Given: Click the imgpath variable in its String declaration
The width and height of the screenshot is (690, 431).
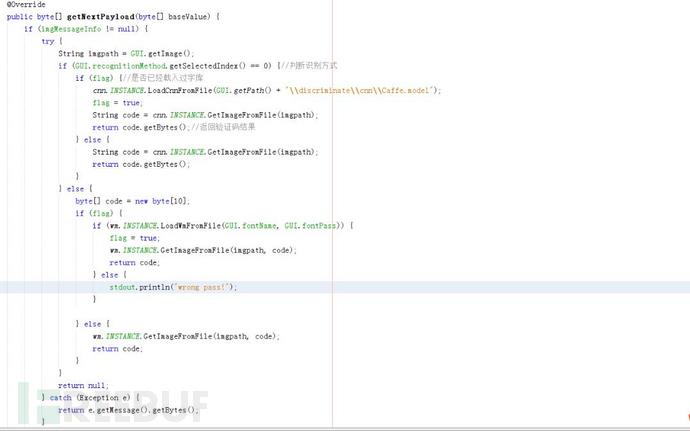Looking at the screenshot, I should coord(103,54).
